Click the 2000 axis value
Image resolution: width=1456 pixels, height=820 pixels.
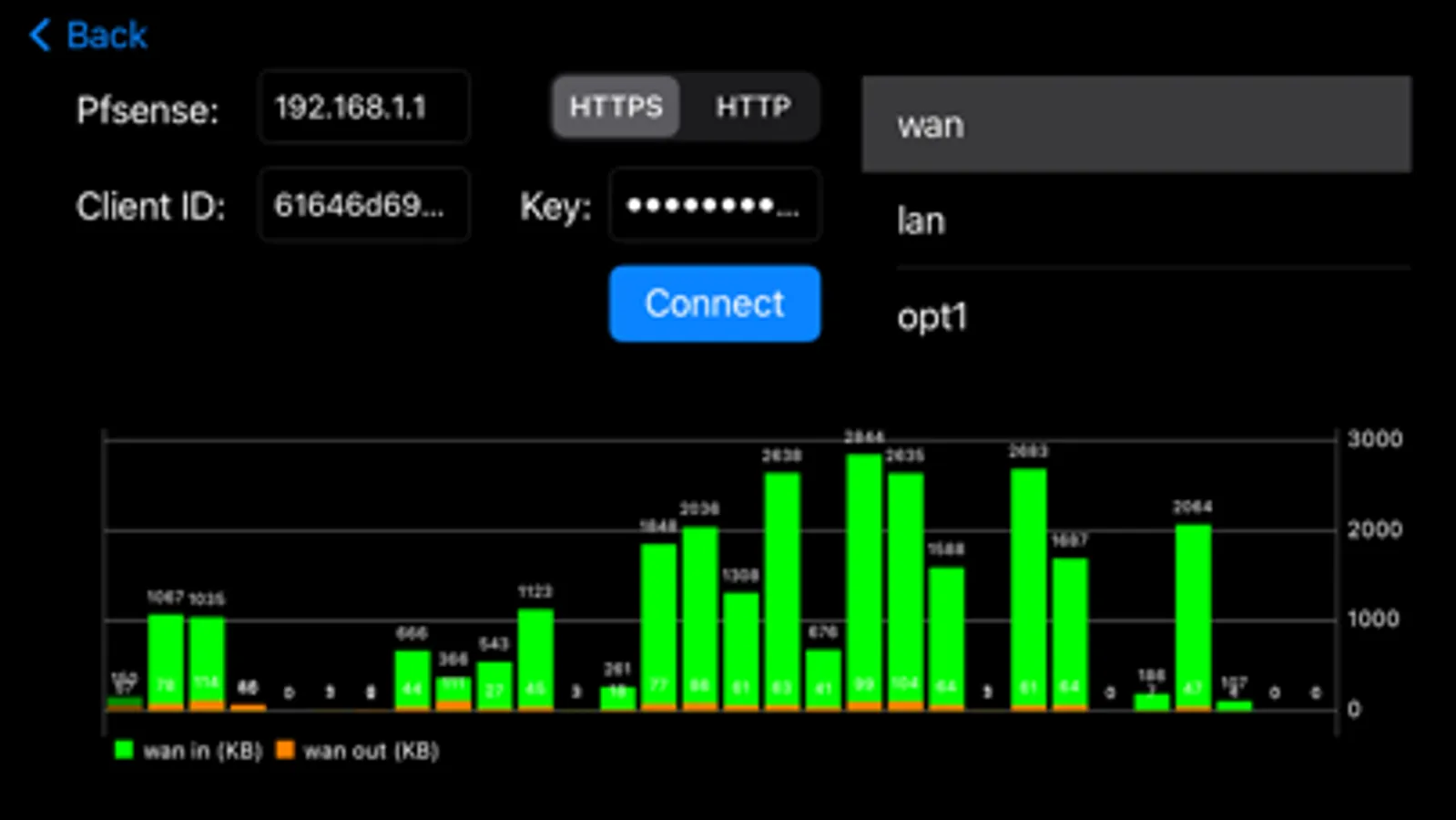[x=1374, y=529]
